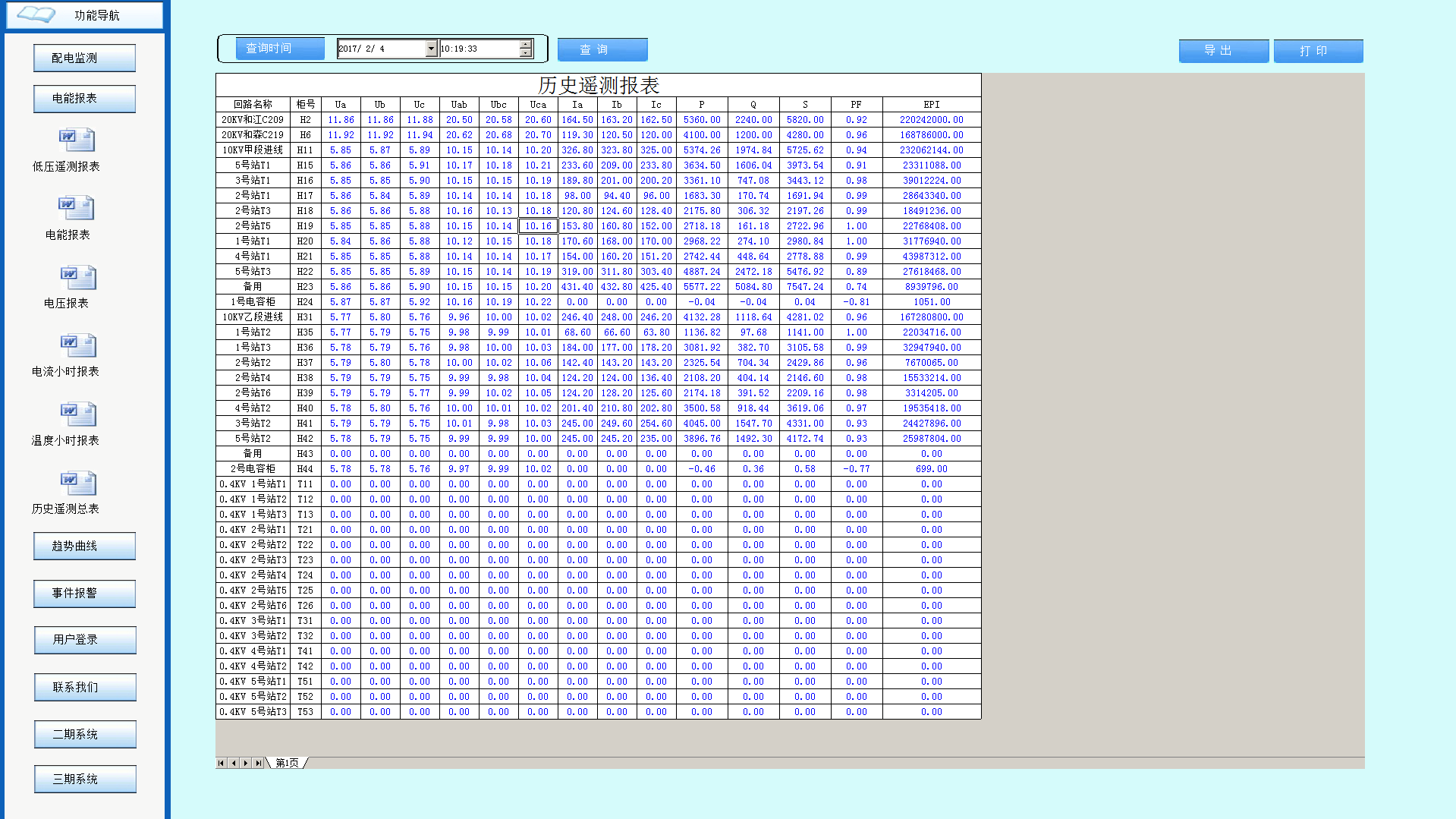Decrease time with the spinner down arrow
The height and width of the screenshot is (819, 1456).
pyautogui.click(x=525, y=53)
